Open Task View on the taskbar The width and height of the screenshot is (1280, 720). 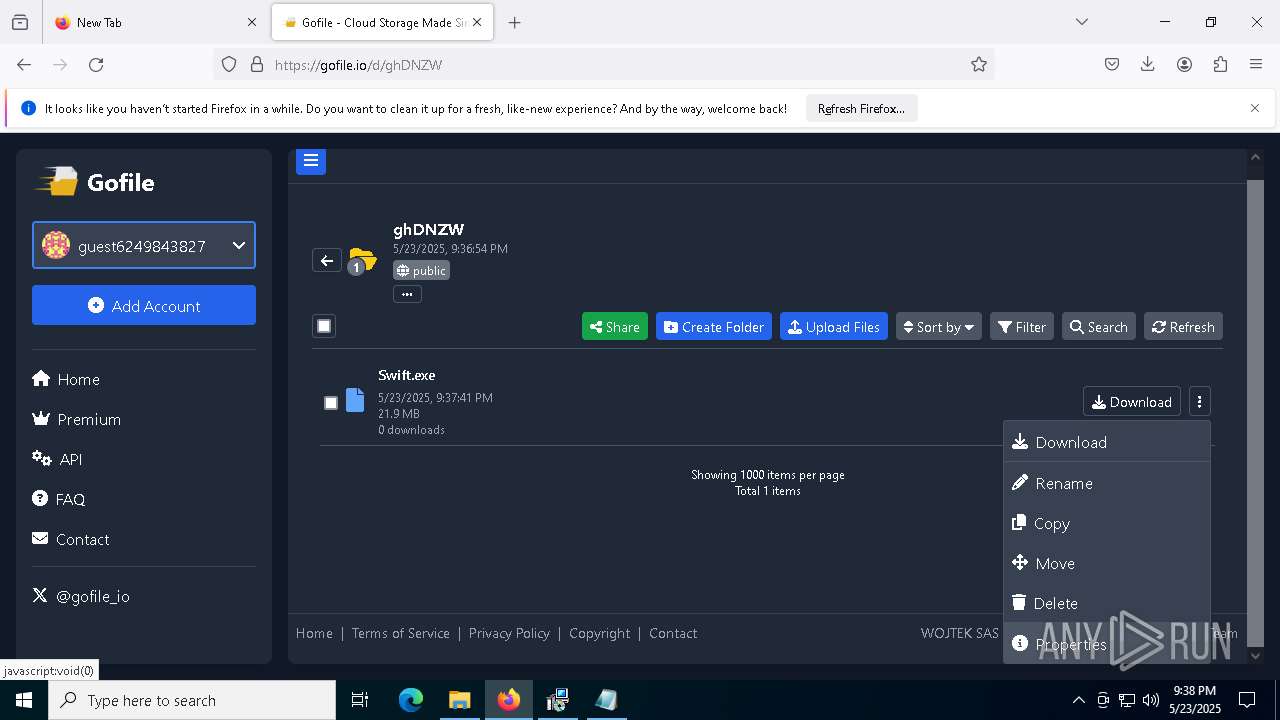click(360, 700)
